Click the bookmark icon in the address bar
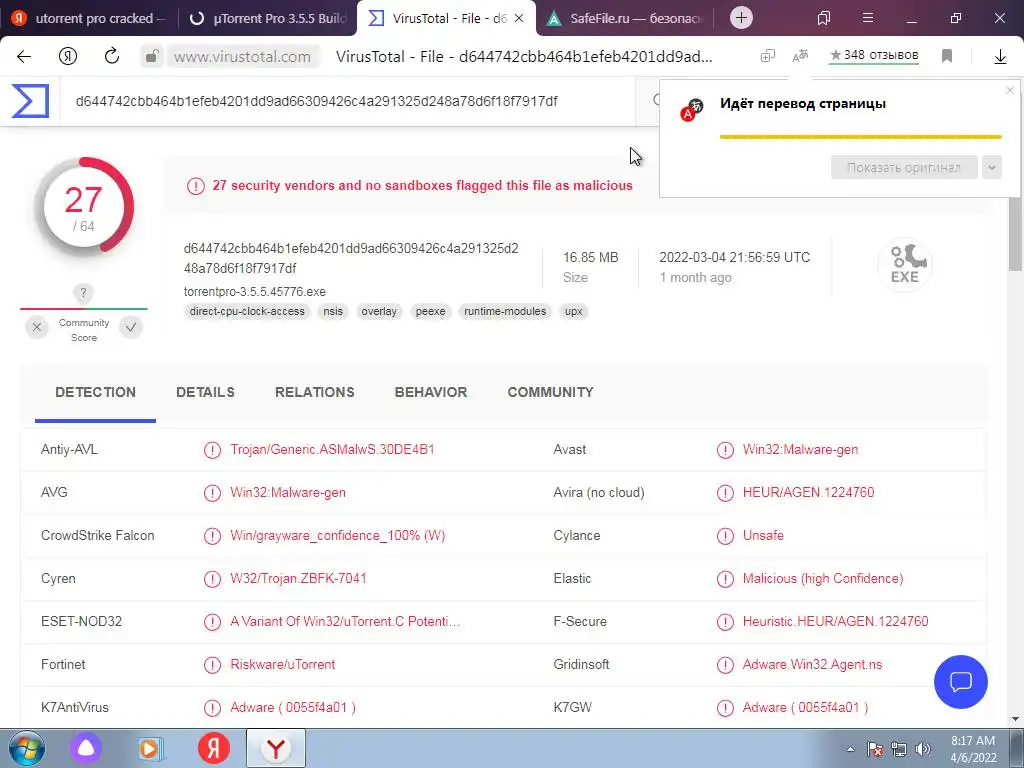This screenshot has width=1024, height=768. [x=947, y=57]
